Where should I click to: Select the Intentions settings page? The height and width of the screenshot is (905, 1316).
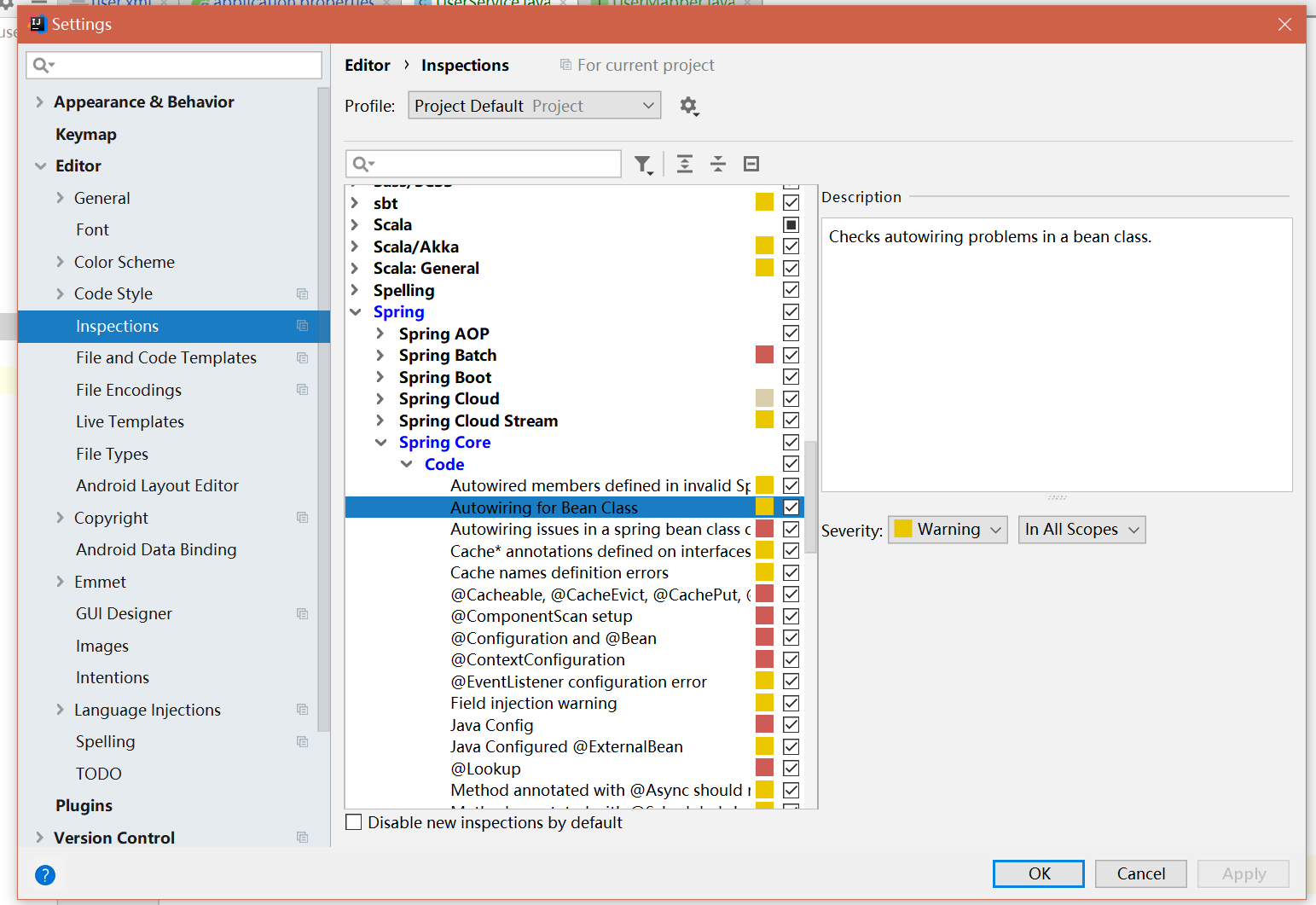[x=113, y=677]
